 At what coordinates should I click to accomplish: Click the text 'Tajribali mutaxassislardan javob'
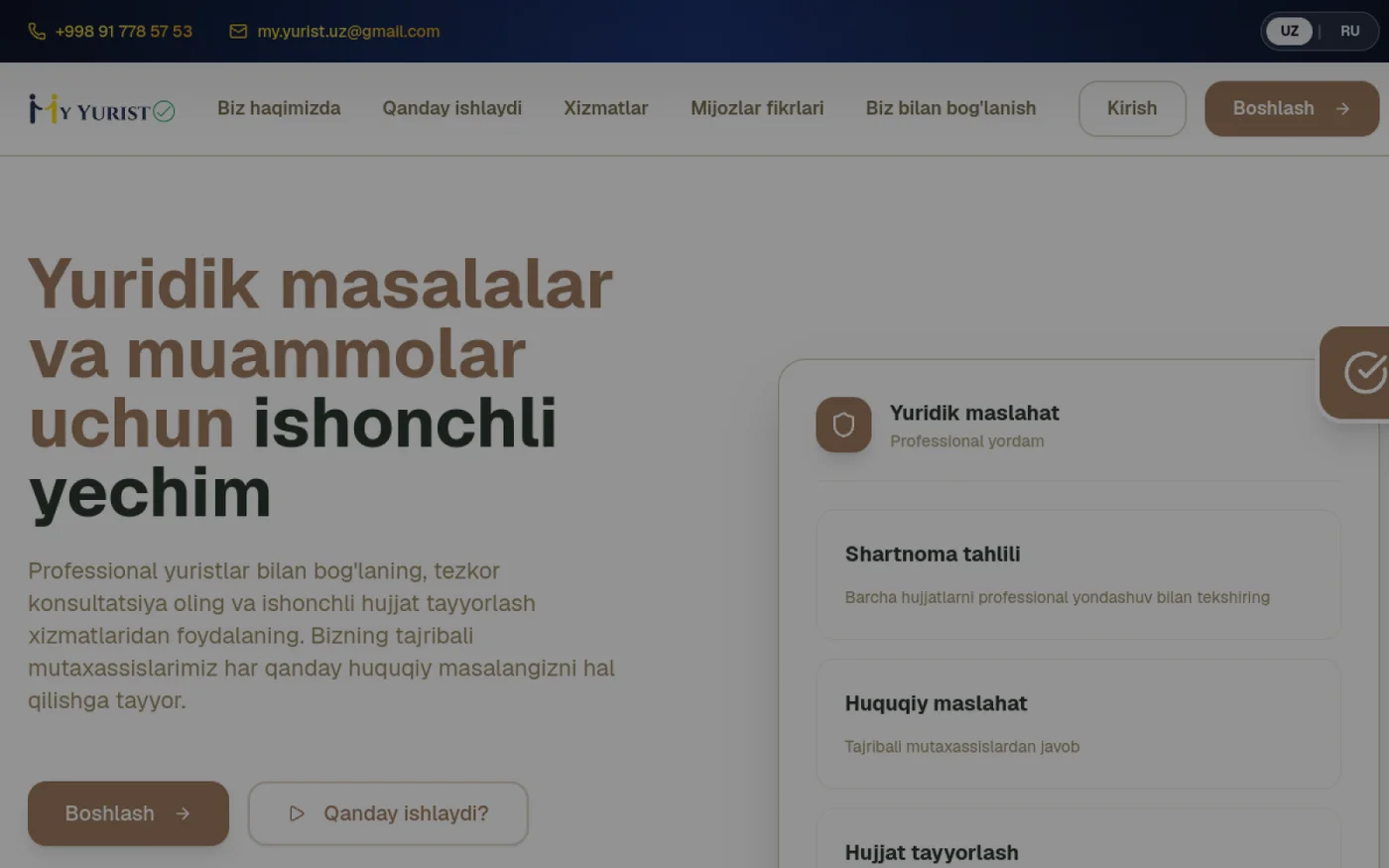[x=961, y=747]
